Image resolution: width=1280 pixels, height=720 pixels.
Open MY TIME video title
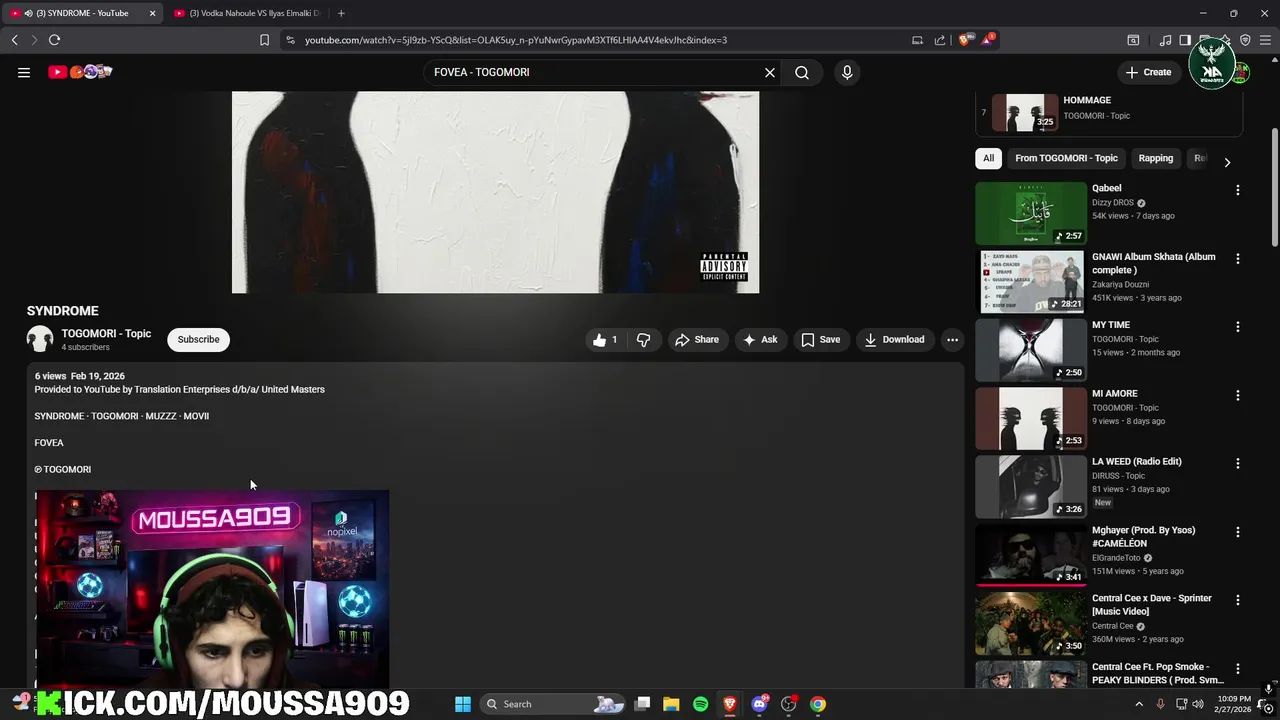click(x=1111, y=325)
